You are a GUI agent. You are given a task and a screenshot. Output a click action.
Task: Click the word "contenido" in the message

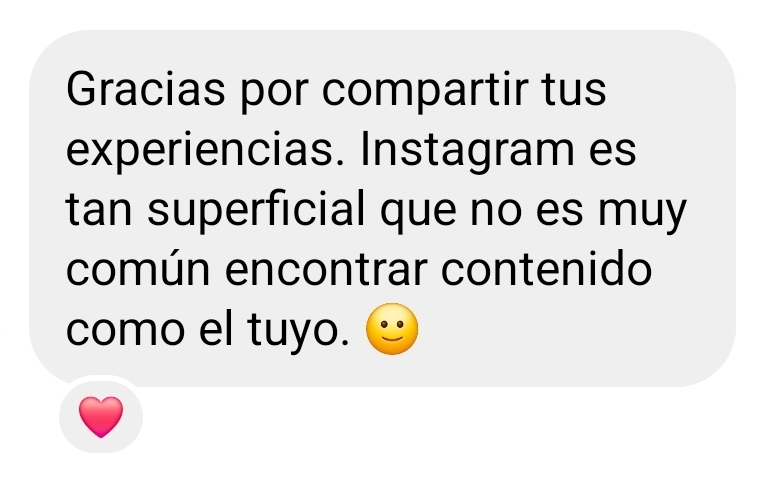pyautogui.click(x=546, y=268)
